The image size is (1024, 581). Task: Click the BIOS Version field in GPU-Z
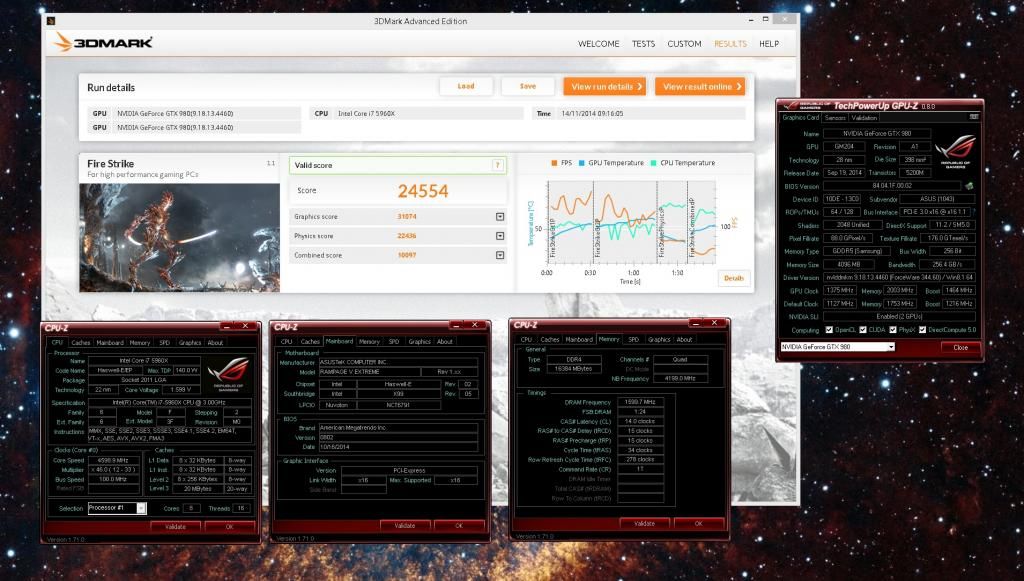891,186
